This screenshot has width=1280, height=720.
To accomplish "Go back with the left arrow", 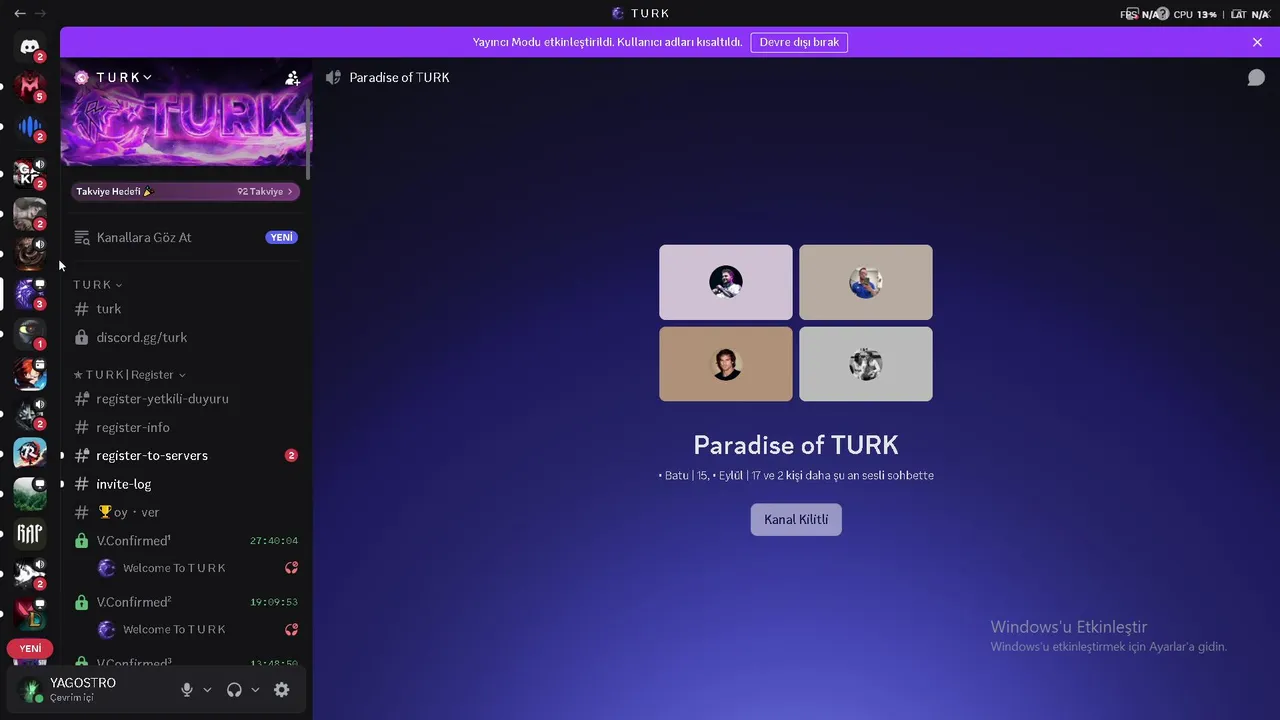I will click(20, 13).
